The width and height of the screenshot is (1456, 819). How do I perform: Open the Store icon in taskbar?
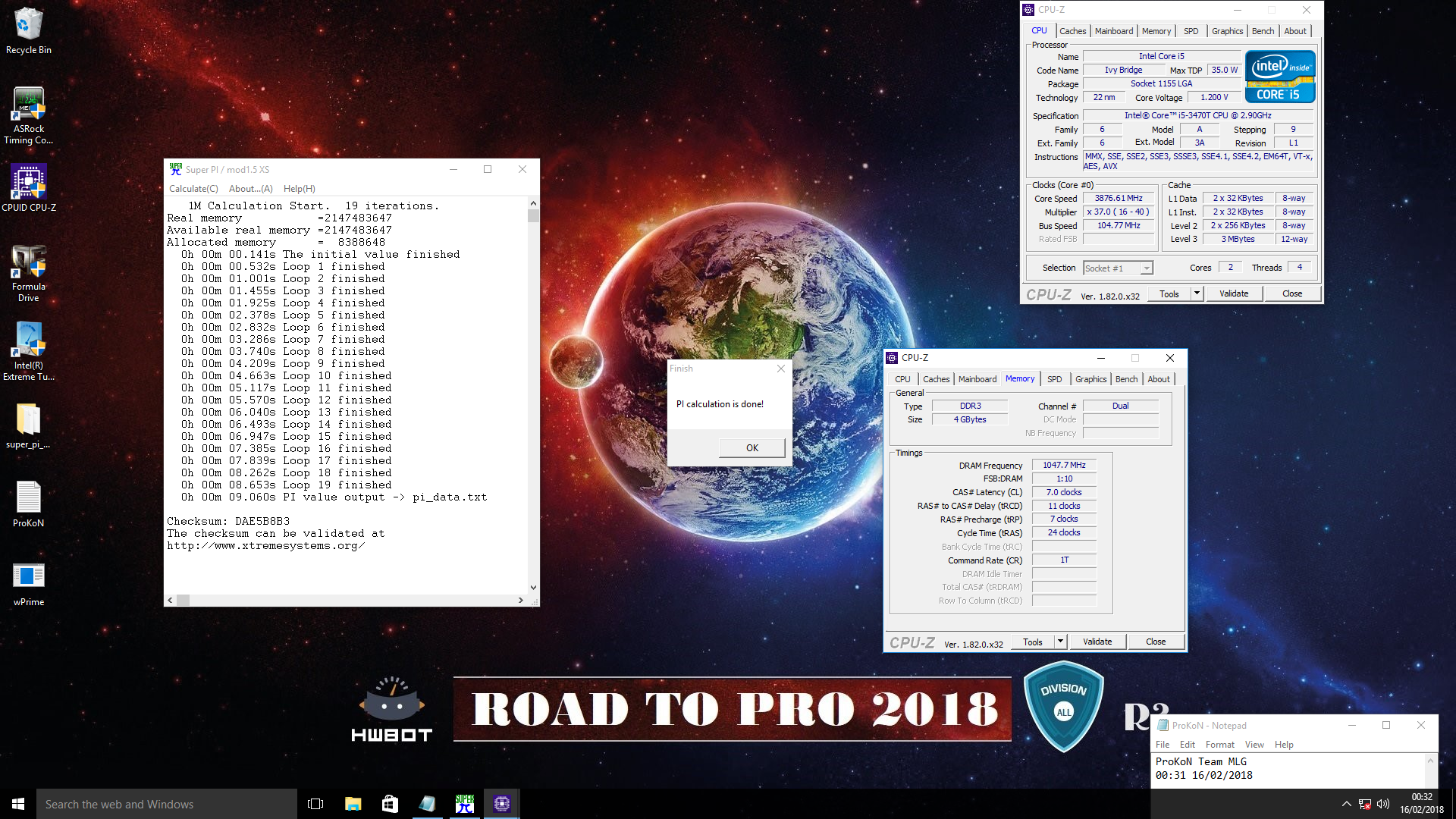[390, 804]
